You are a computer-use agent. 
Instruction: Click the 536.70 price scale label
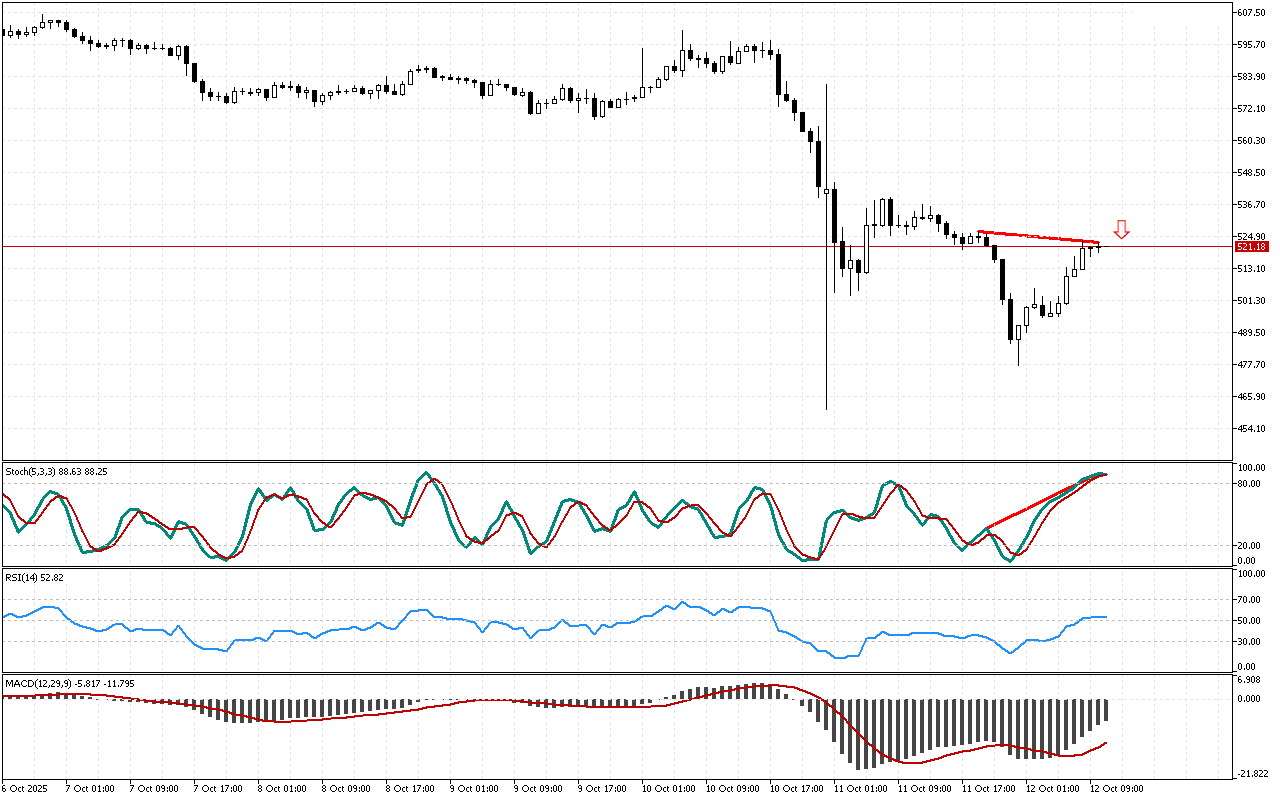[1252, 205]
